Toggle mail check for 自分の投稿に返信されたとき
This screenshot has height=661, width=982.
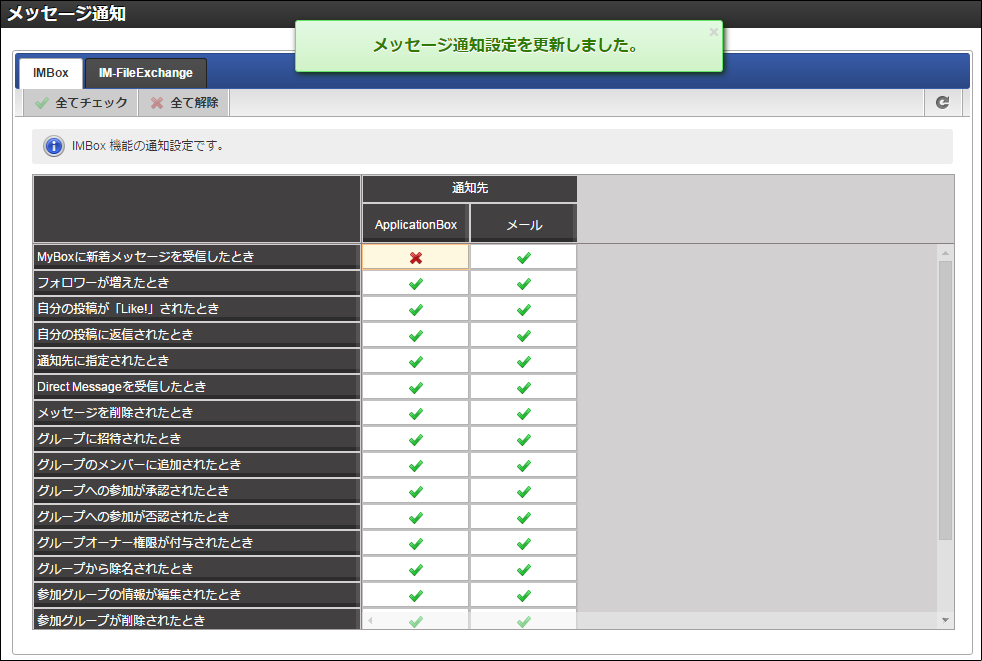524,335
